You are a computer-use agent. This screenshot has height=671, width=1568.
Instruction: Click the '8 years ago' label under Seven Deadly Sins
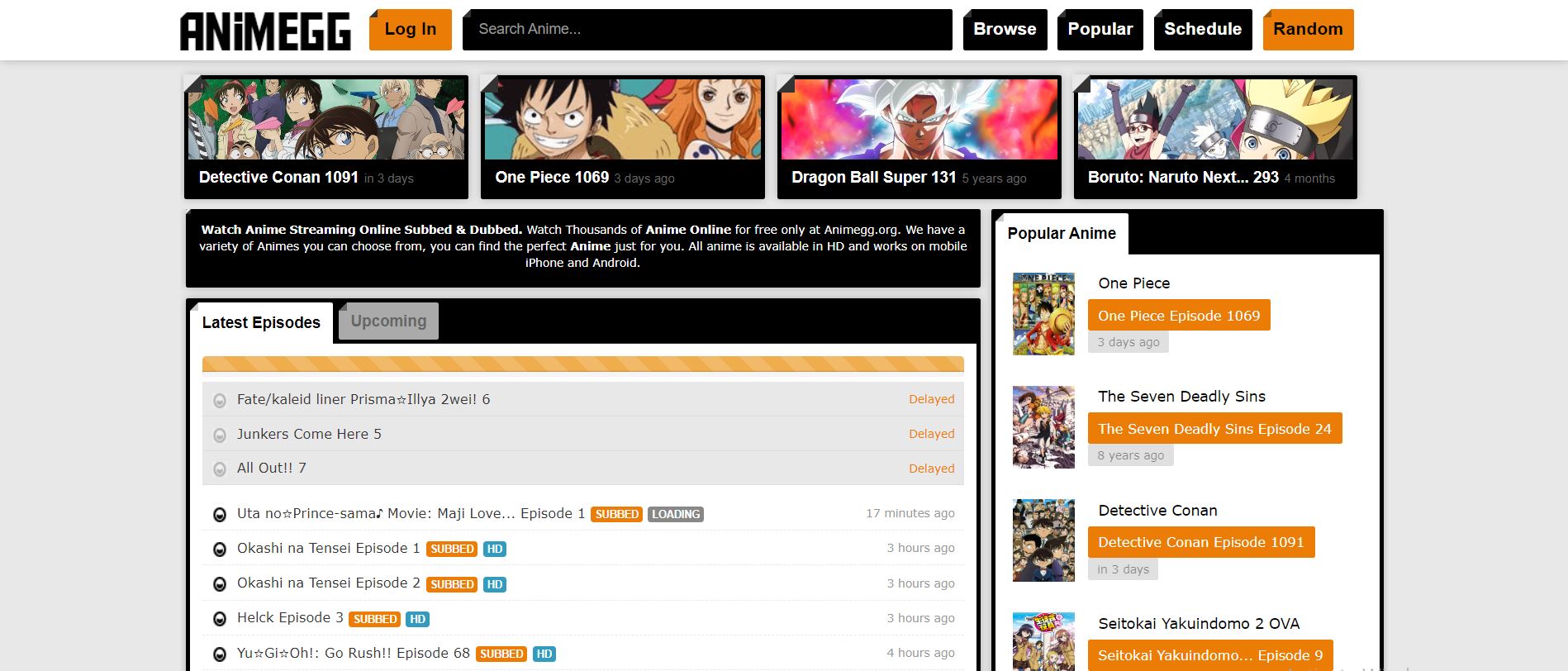click(1130, 455)
